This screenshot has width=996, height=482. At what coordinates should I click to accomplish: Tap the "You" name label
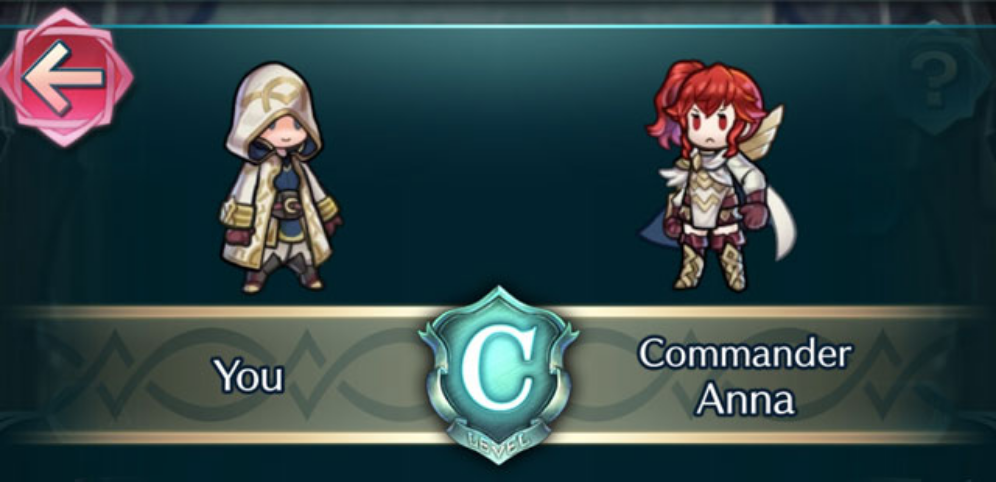point(248,376)
